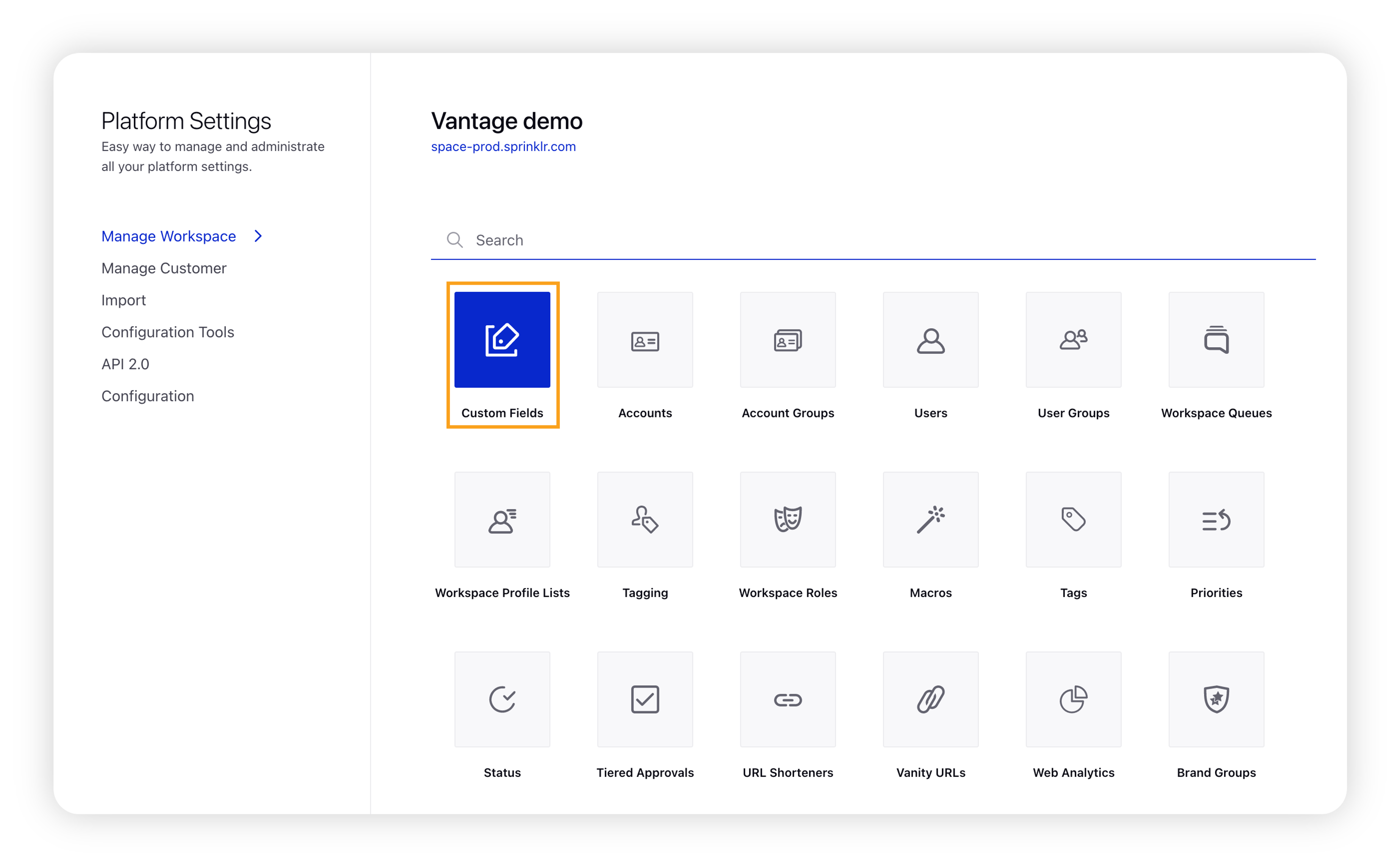The width and height of the screenshot is (1400, 867).
Task: Expand the Manage Workspace chevron
Action: pyautogui.click(x=258, y=236)
